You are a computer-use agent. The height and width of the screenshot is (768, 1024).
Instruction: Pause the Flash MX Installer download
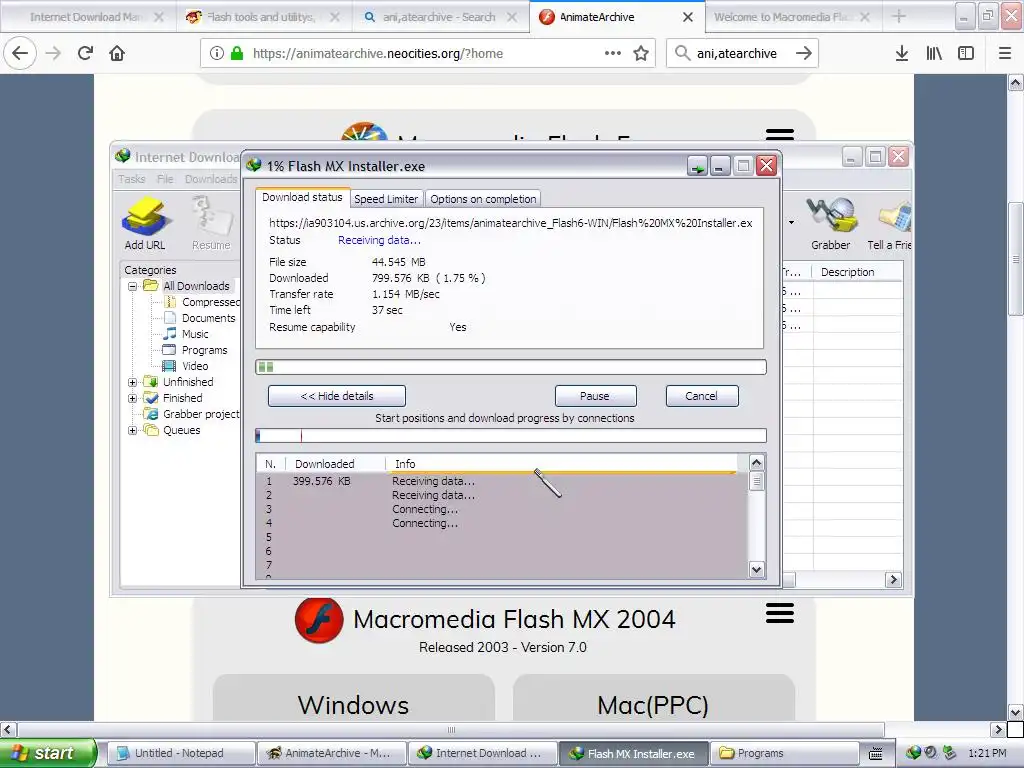click(x=595, y=396)
